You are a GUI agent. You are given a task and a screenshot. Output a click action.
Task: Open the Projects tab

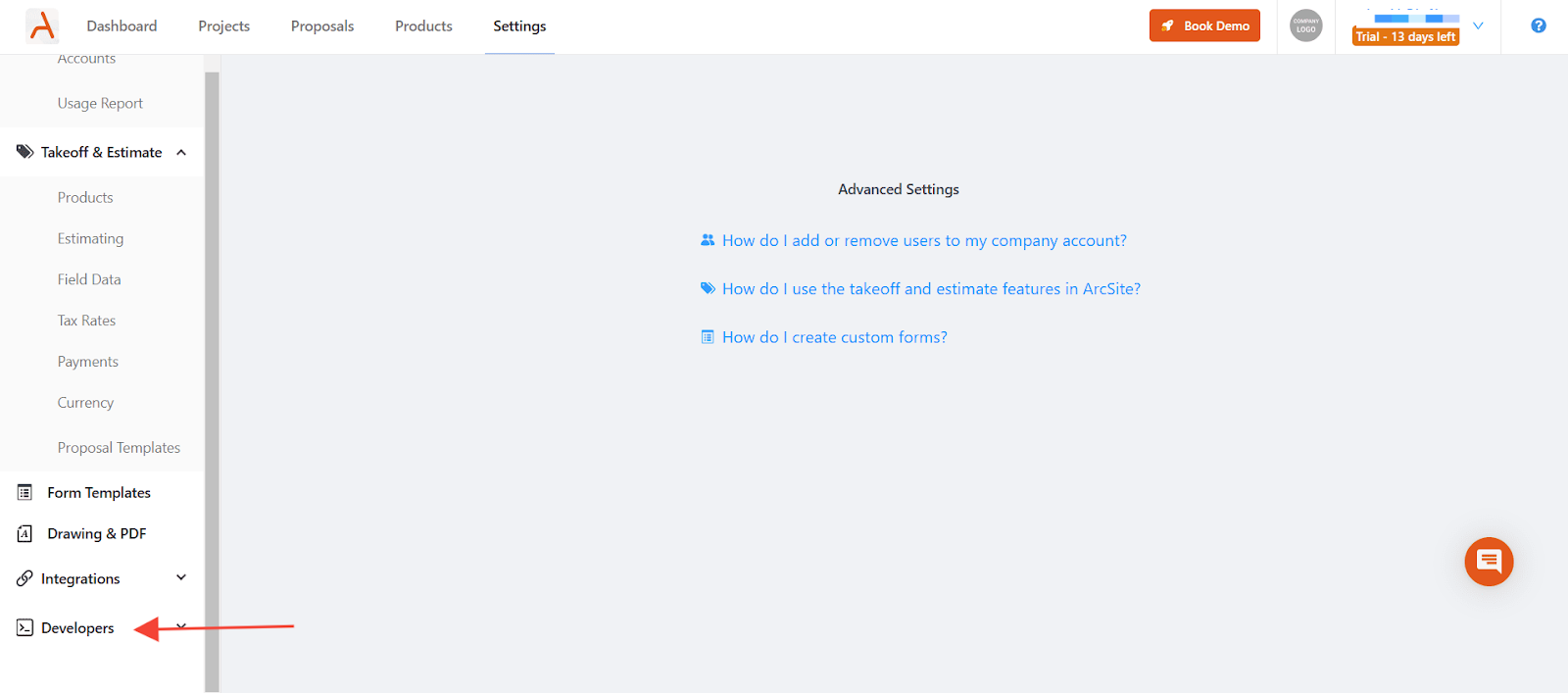point(223,26)
